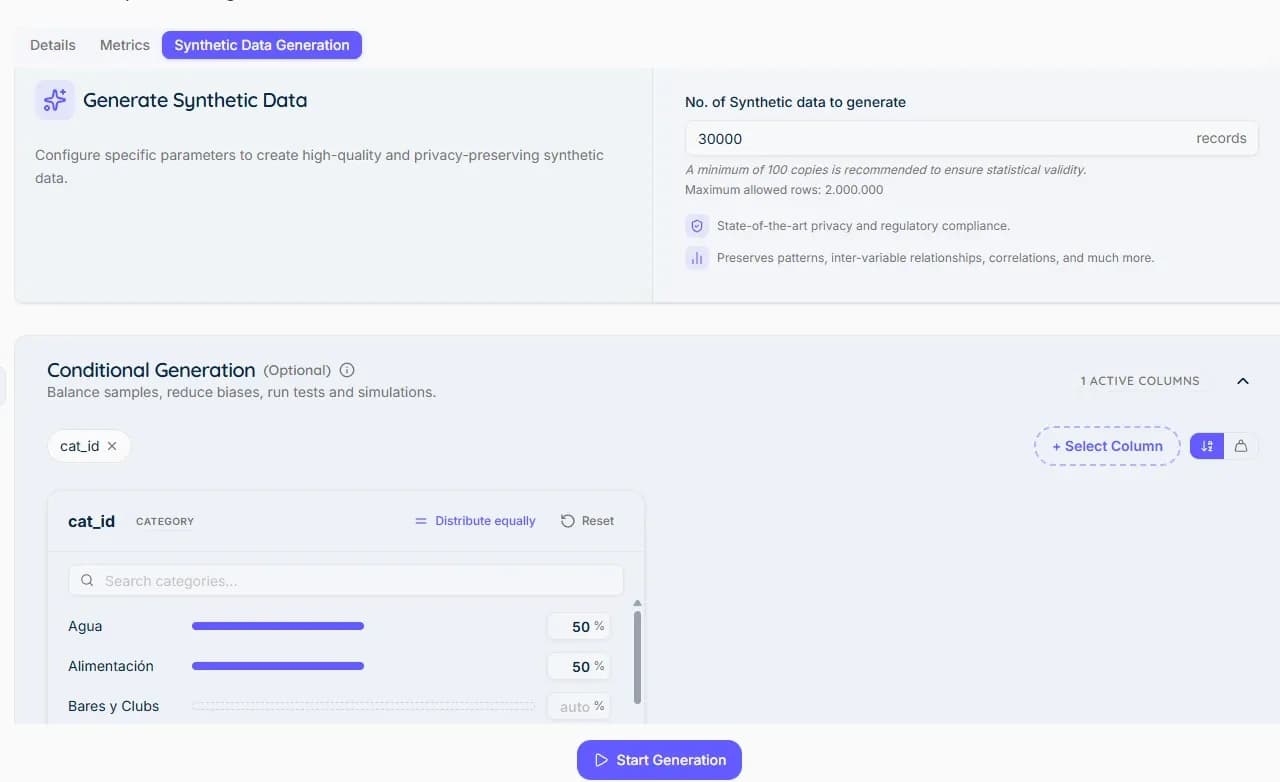Screen dimensions: 1280x782
Task: Click the search magnifier icon in categories
Action: click(x=87, y=580)
